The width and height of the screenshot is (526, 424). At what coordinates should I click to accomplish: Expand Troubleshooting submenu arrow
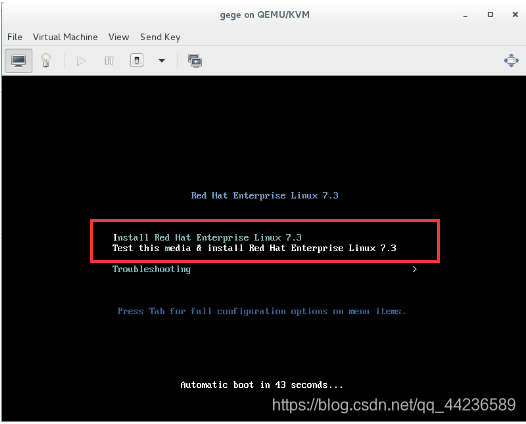click(415, 269)
